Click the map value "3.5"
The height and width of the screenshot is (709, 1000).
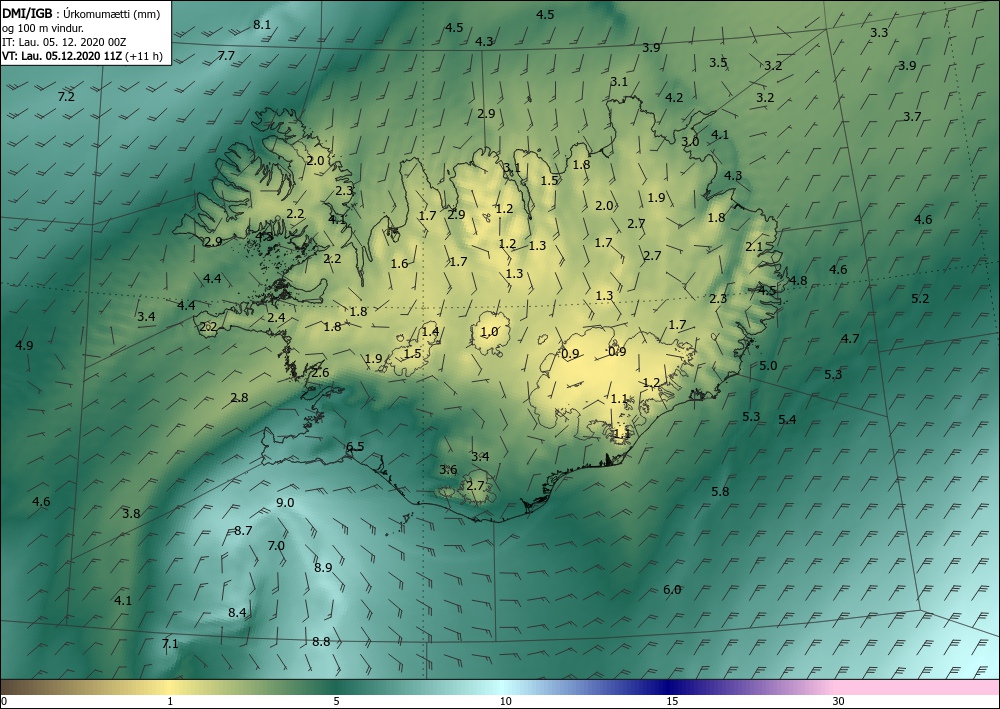click(718, 62)
